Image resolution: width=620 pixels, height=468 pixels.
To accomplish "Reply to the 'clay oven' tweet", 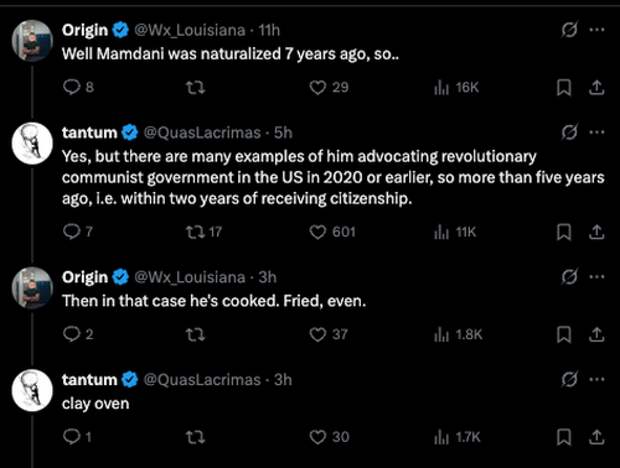I will click(71, 436).
